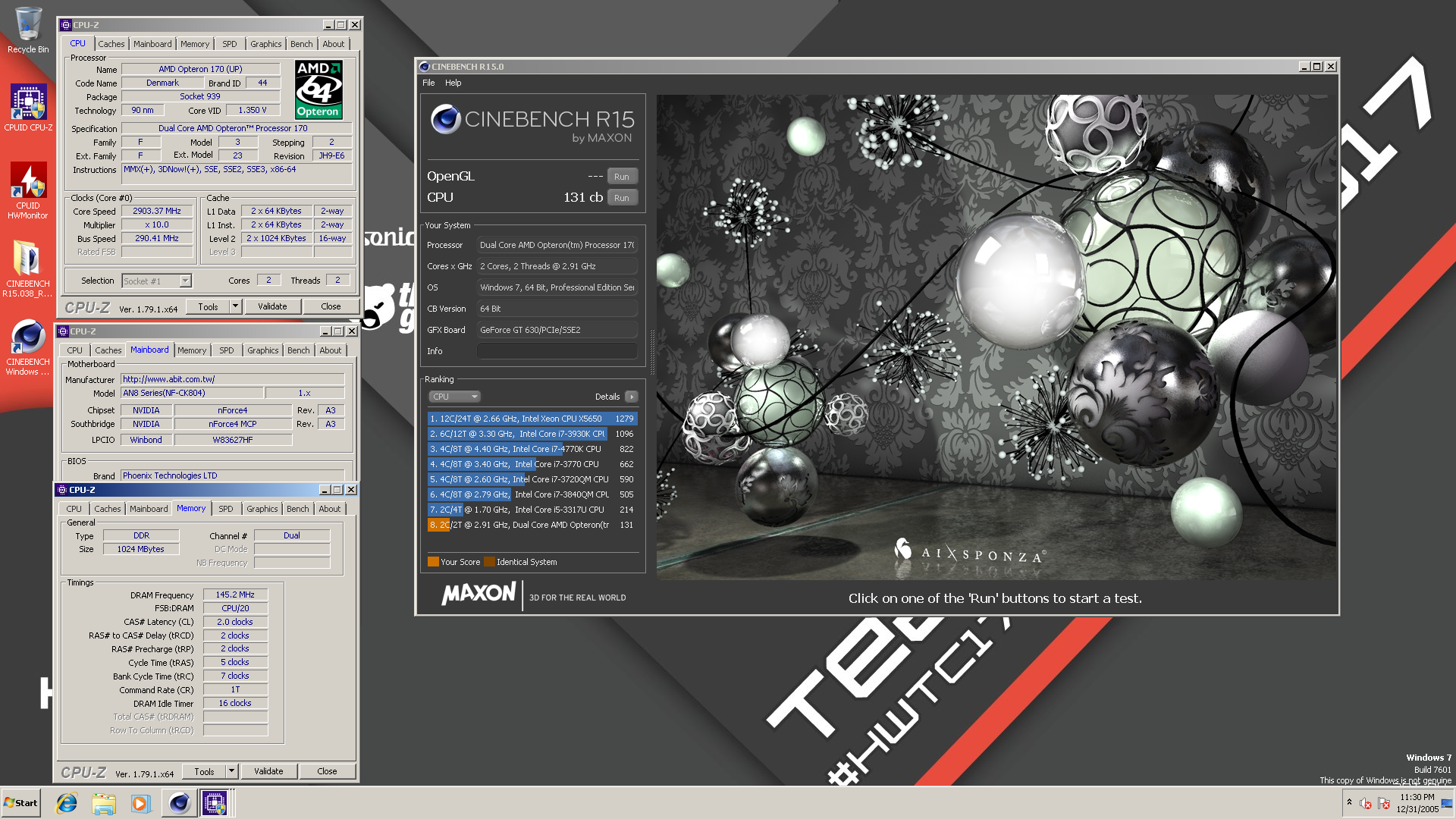Switch to Bench tab in top CPU-Z window

click(302, 44)
